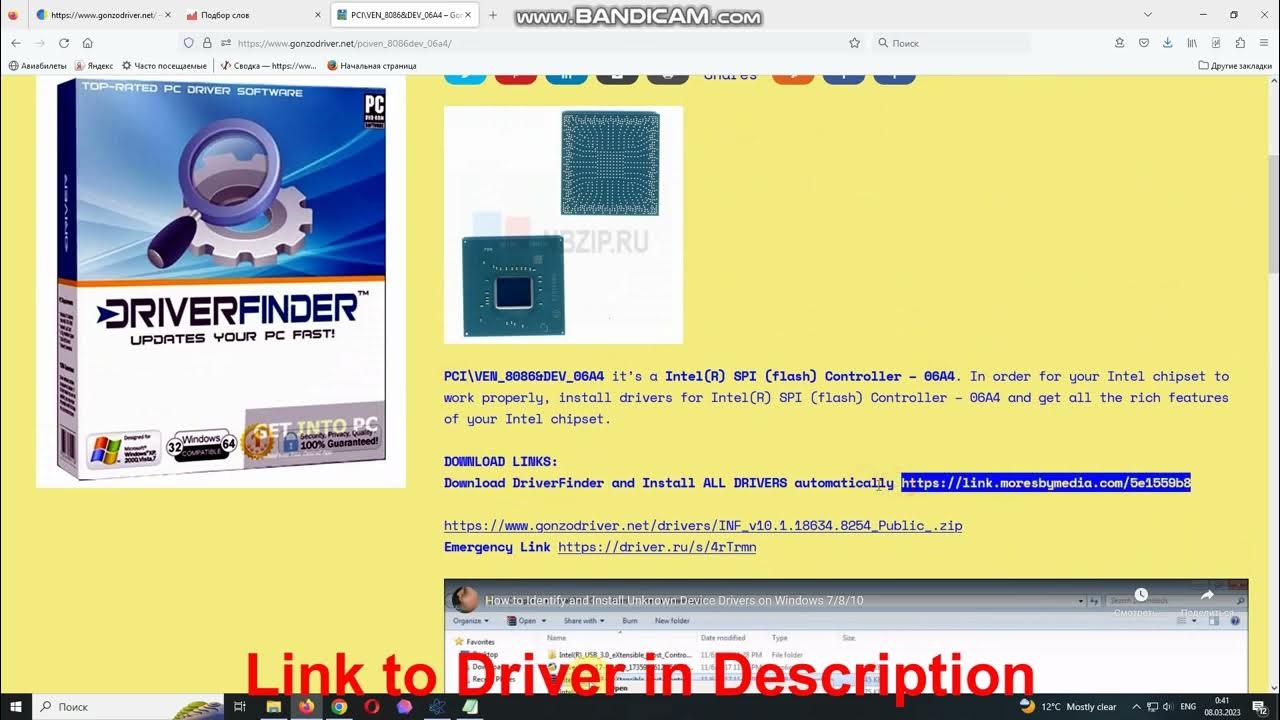1280x720 pixels.
Task: Focus the taskbar Поиск search field
Action: coord(128,706)
